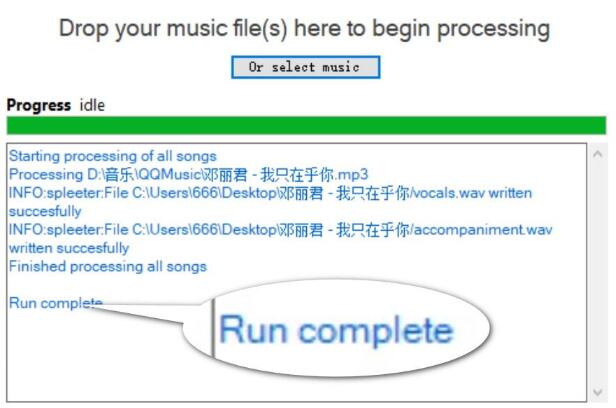Click the magnified 'Run complete' callout bubble
This screenshot has width=616, height=408.
point(336,329)
